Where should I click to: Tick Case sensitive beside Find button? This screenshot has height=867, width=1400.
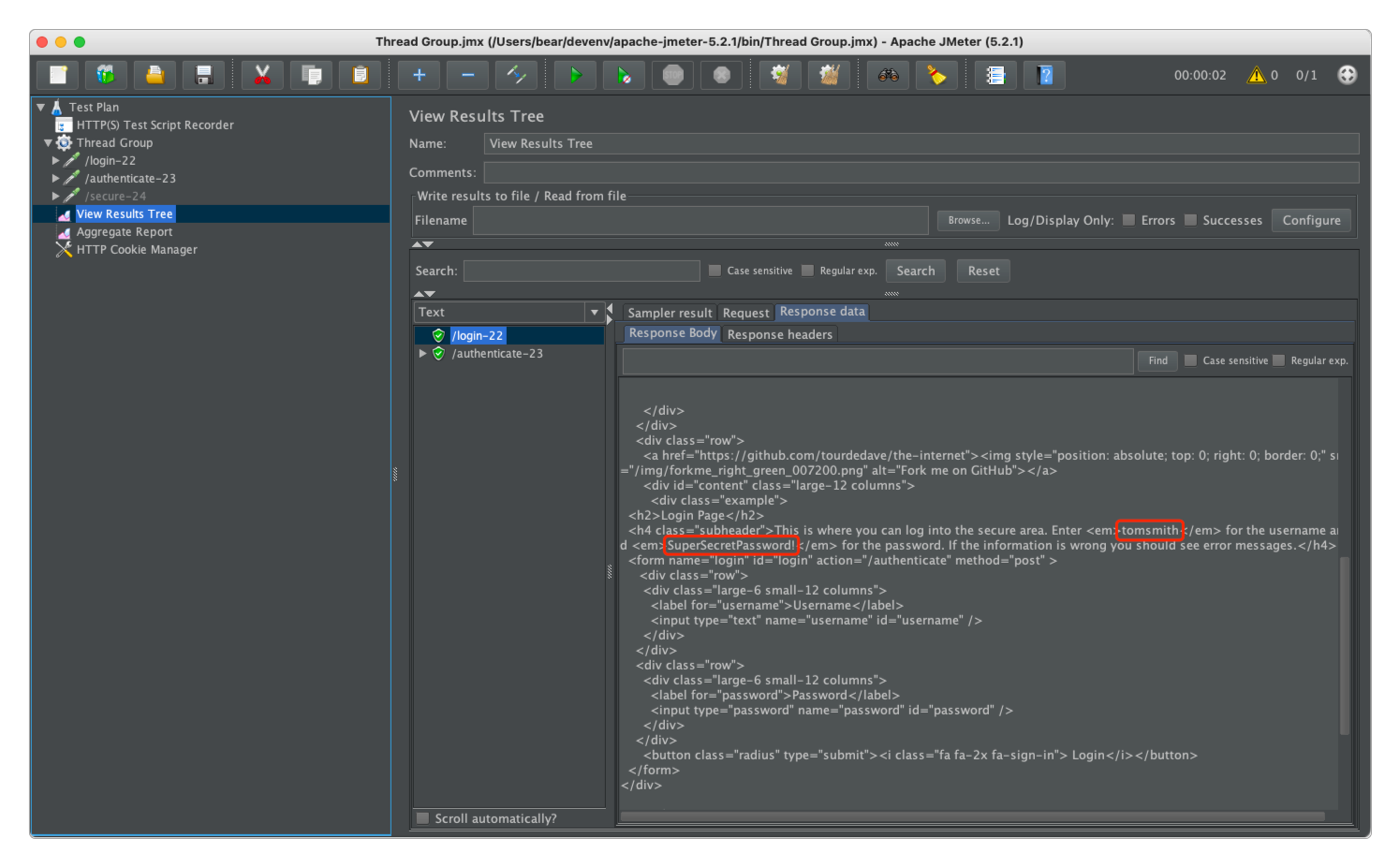tap(1190, 360)
